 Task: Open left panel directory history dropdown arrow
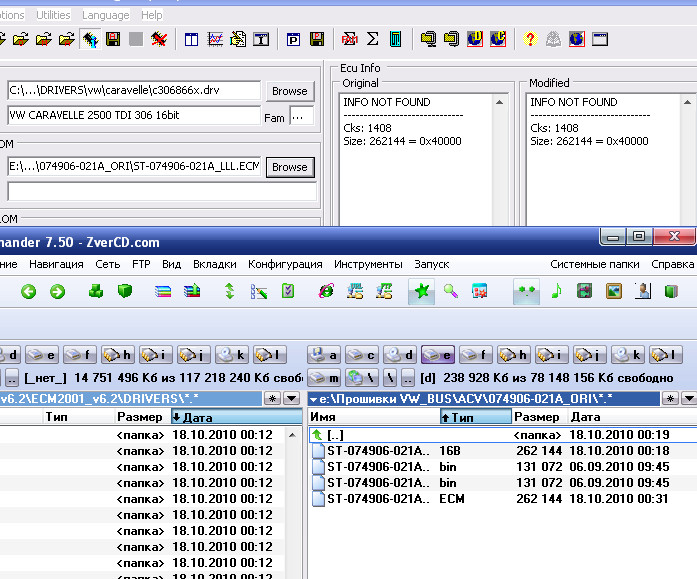tap(291, 398)
